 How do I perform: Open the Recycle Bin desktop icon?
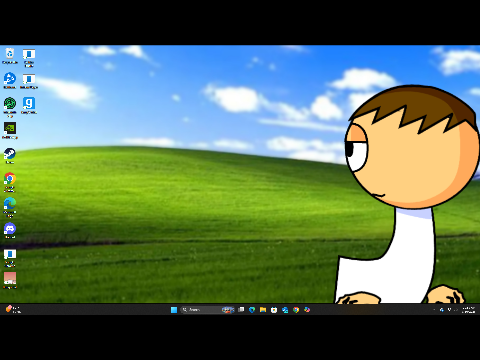[x=10, y=56]
